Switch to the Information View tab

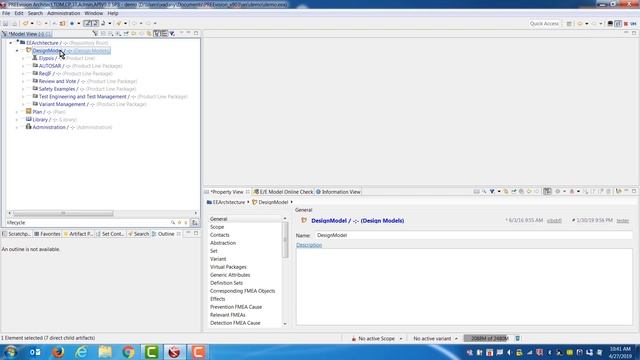click(338, 192)
